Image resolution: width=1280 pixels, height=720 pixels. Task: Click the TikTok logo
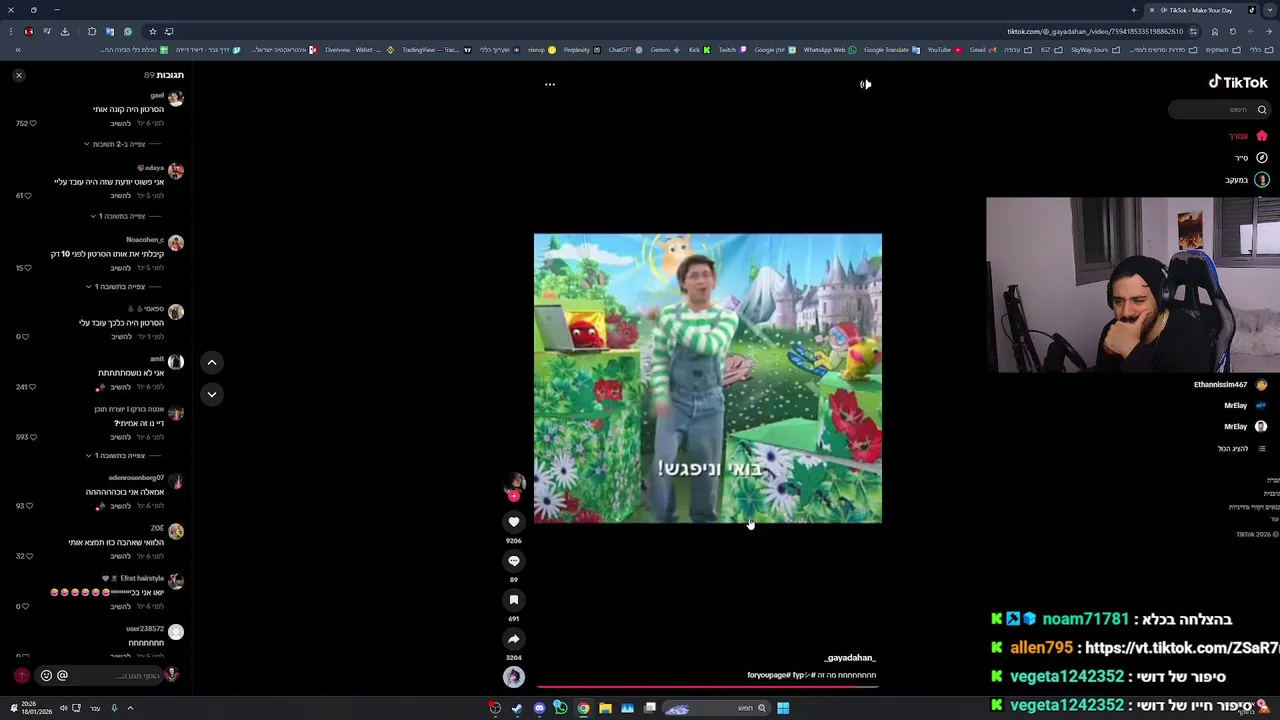point(1238,82)
